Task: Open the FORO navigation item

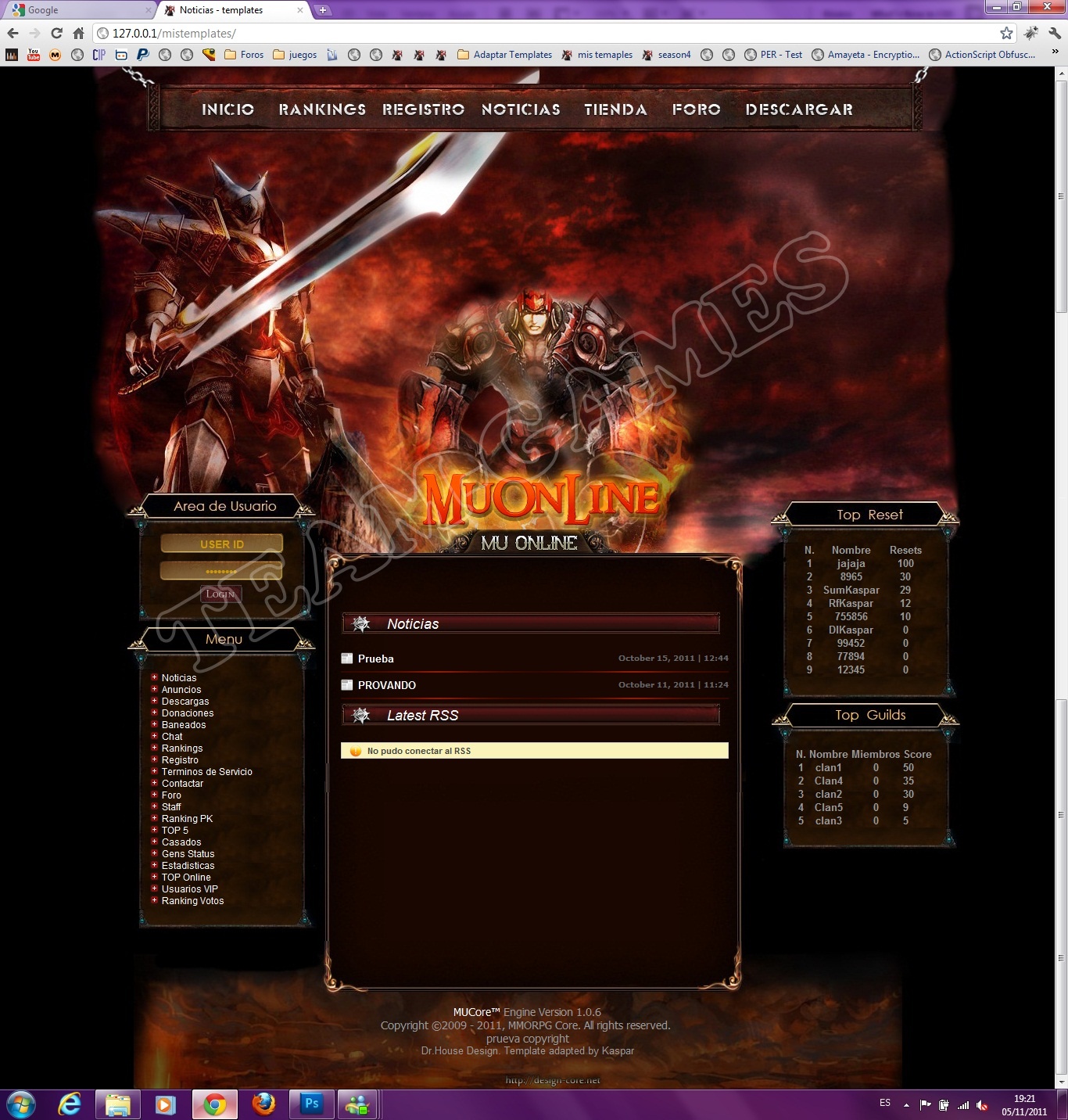Action: click(697, 109)
